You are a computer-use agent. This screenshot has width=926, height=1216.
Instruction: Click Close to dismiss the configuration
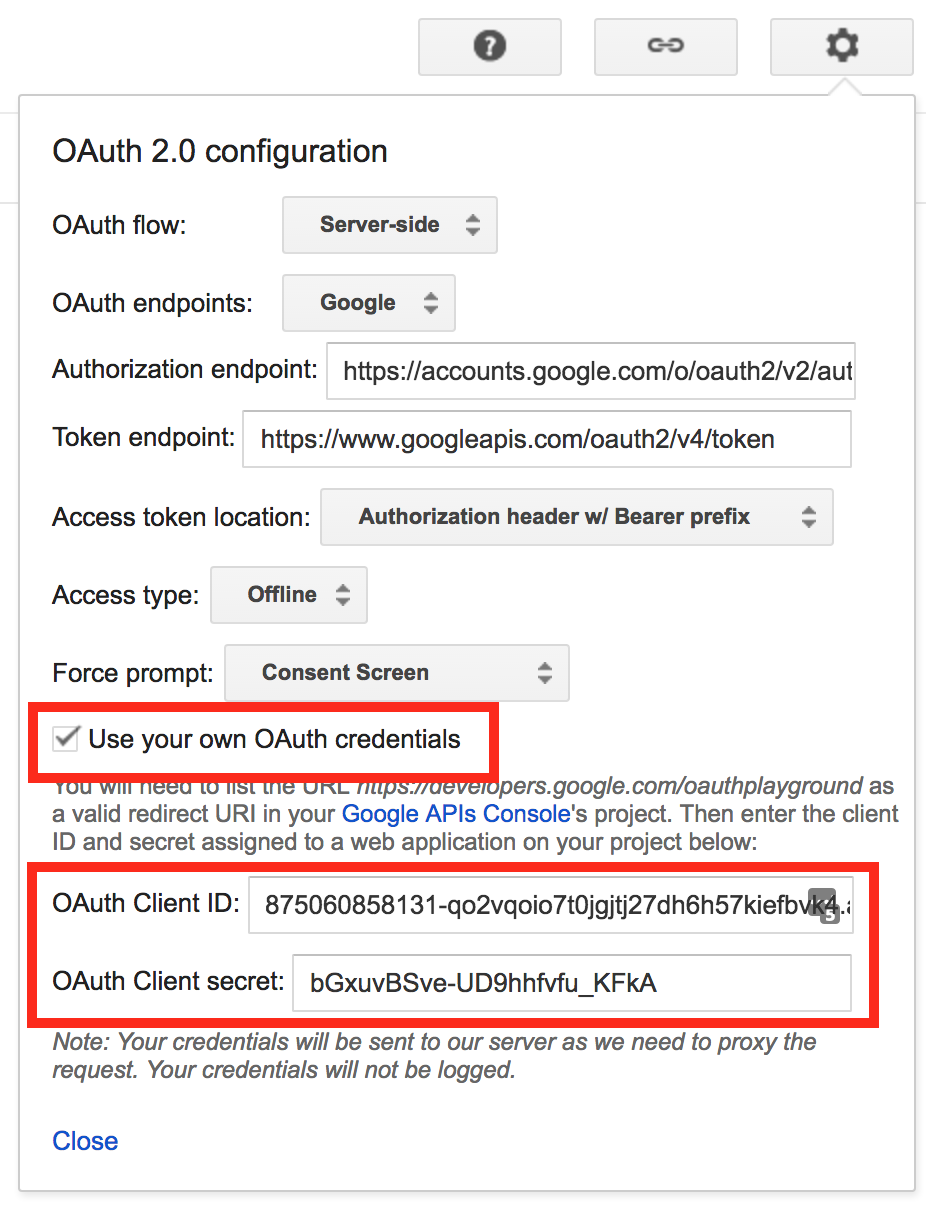84,1141
